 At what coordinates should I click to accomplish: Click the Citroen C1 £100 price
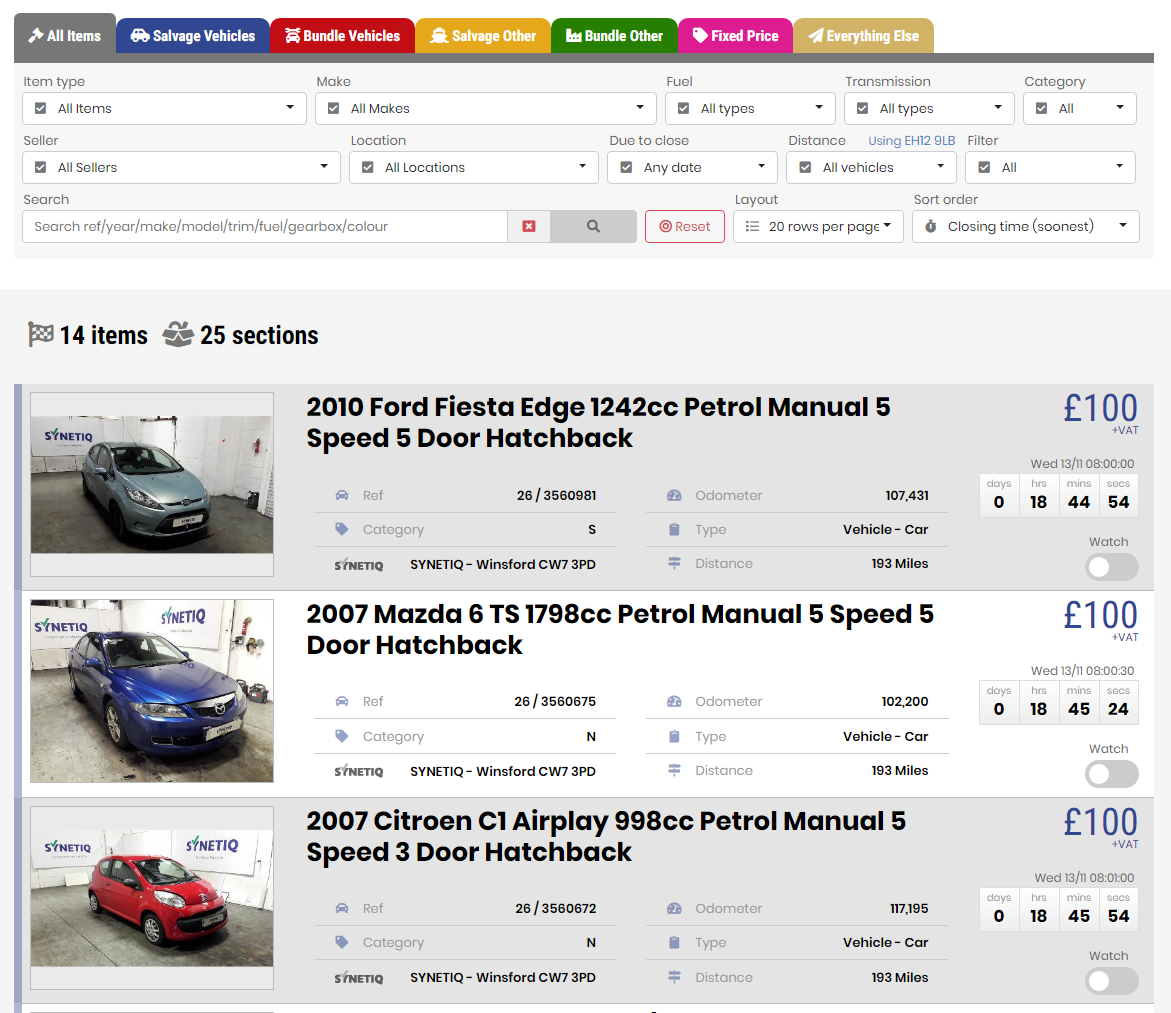tap(1101, 823)
